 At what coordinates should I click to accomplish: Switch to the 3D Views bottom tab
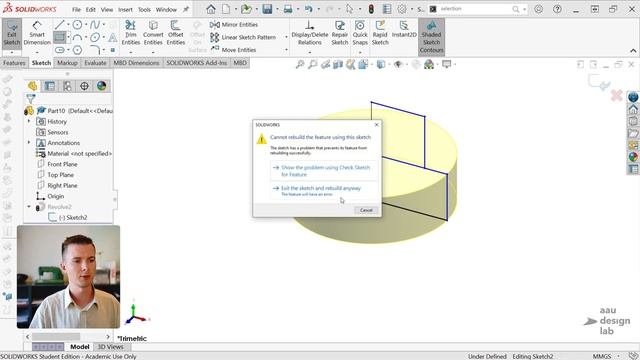[110, 347]
